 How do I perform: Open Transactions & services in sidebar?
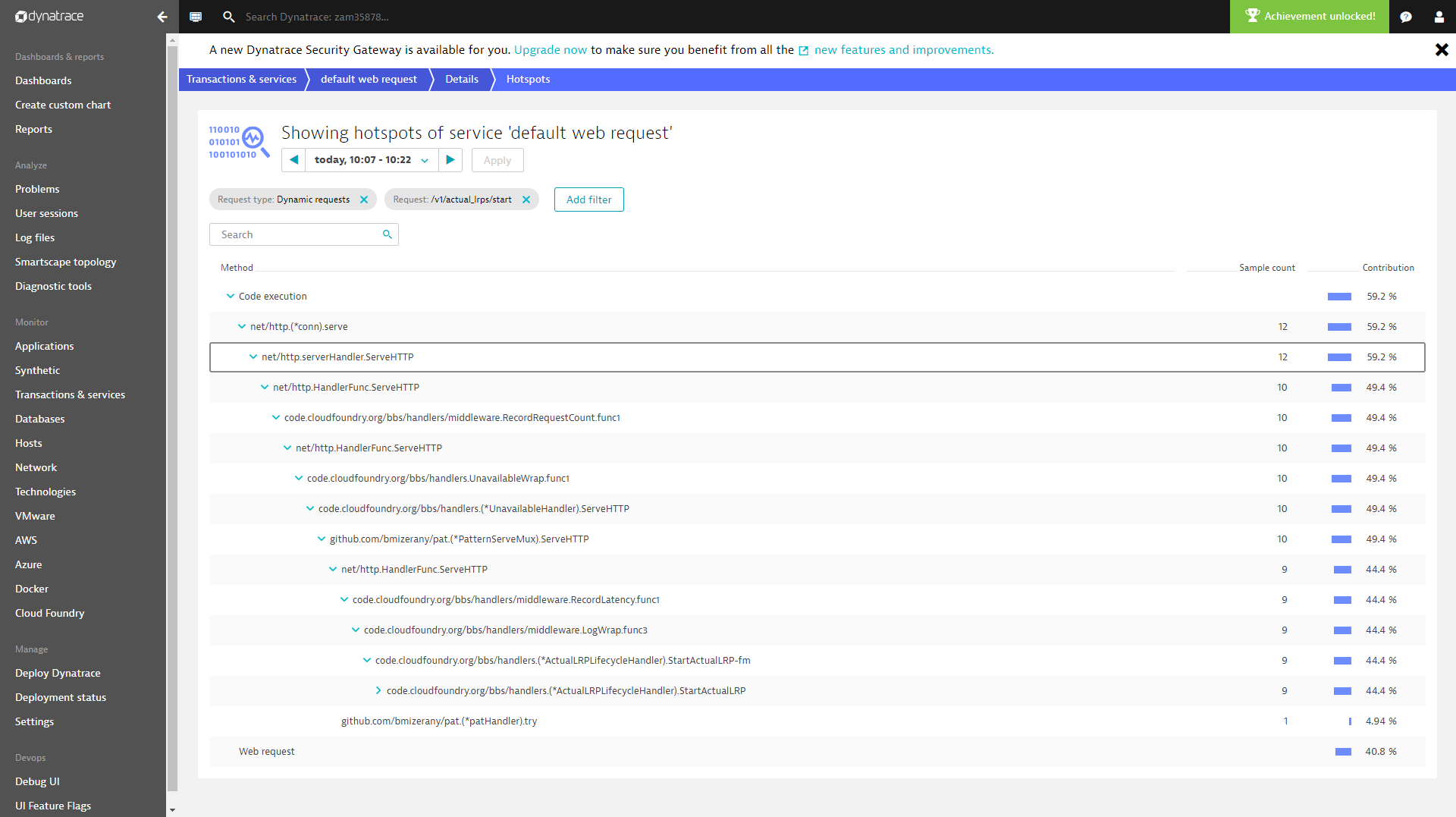tap(70, 395)
